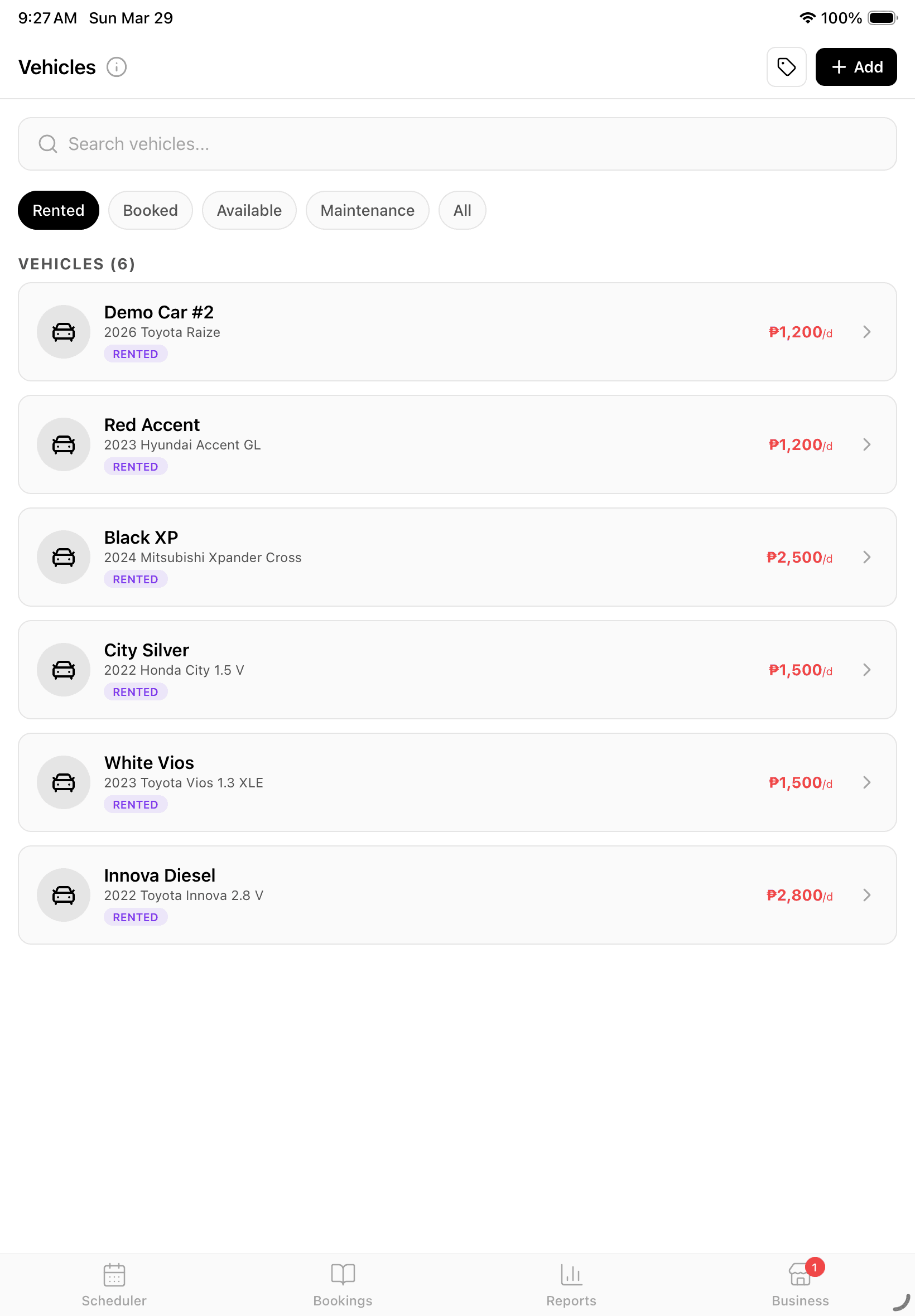Tap the car icon for Demo Car #2
Image resolution: width=915 pixels, height=1316 pixels.
pyautogui.click(x=64, y=332)
